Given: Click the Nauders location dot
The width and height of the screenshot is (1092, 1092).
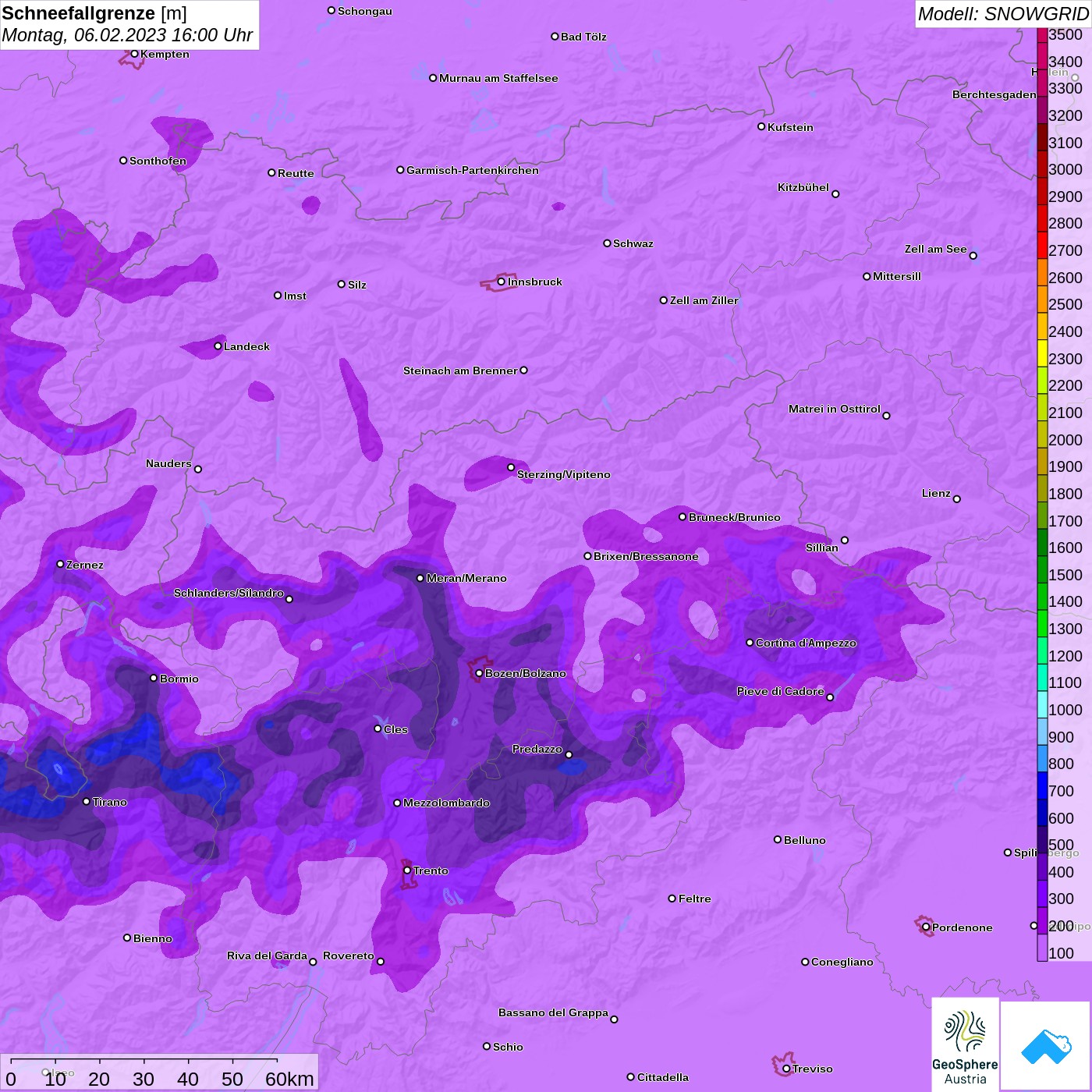Looking at the screenshot, I should [198, 470].
